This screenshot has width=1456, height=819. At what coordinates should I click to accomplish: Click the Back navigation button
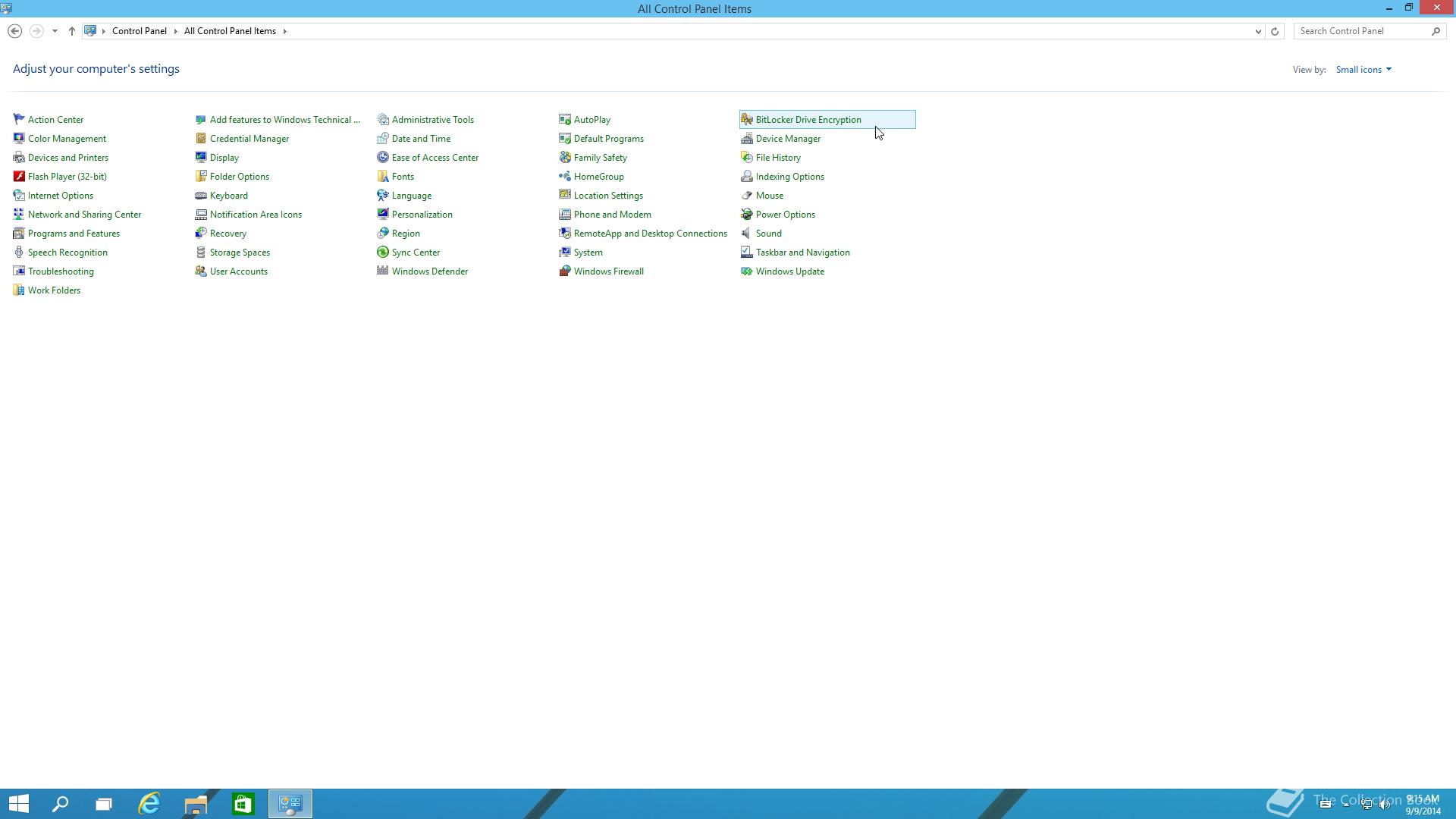click(x=14, y=31)
